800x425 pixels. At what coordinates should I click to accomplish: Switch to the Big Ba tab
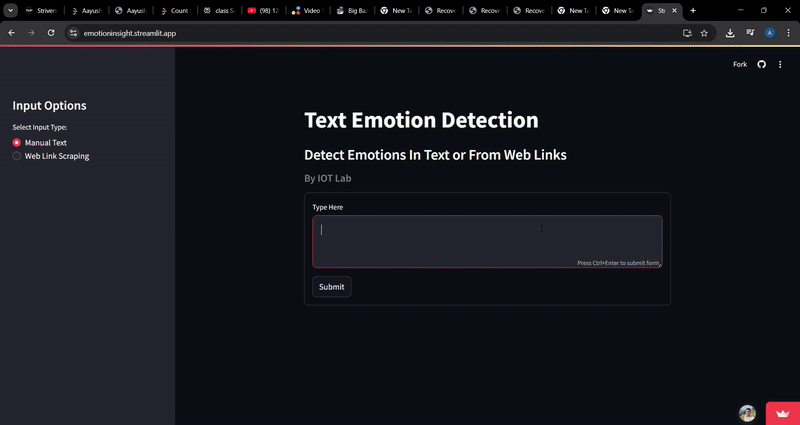pyautogui.click(x=352, y=11)
